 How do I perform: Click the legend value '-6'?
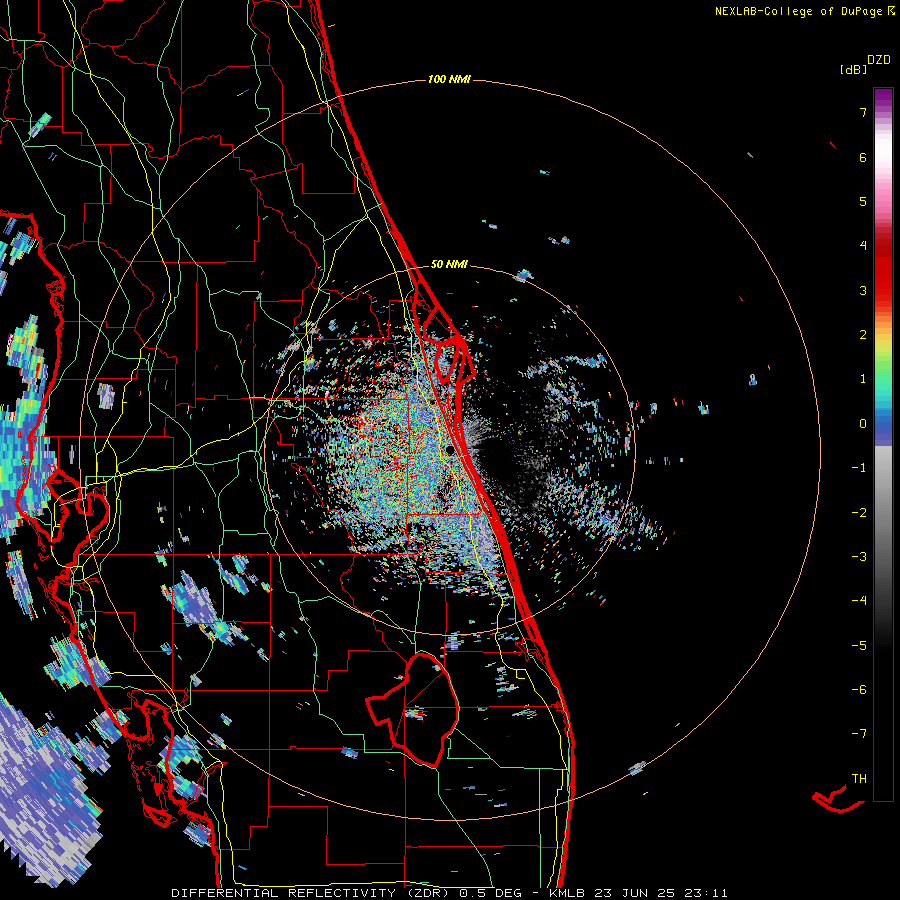(859, 689)
